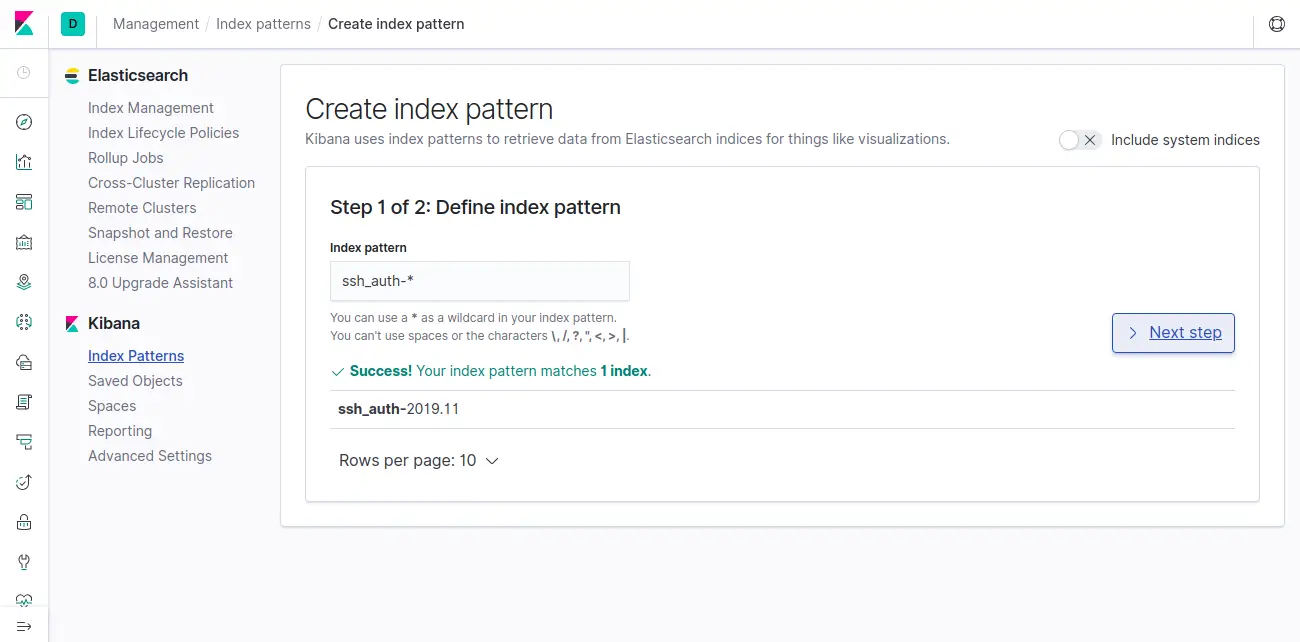Screen dimensions: 1300x642
Task: Click Step 1 of 2 heading
Action: pos(475,207)
